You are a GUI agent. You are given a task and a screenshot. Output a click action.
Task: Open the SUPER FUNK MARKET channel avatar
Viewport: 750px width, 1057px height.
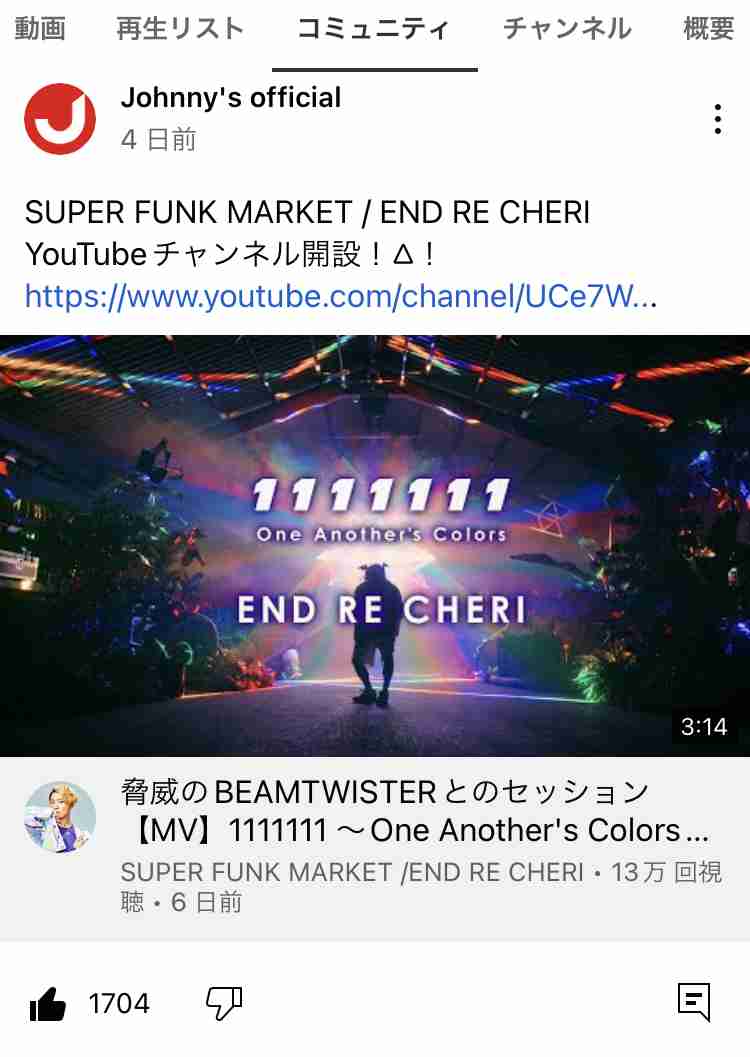point(60,818)
